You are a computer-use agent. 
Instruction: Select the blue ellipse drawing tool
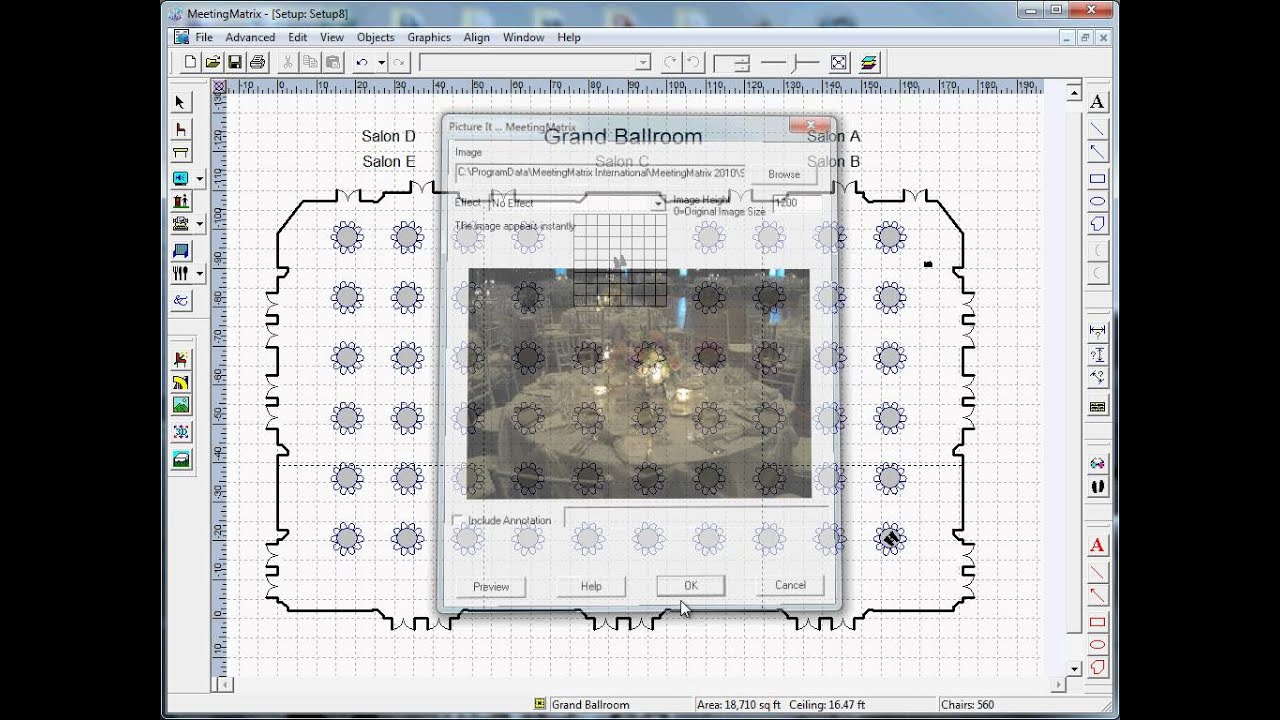pyautogui.click(x=1097, y=201)
